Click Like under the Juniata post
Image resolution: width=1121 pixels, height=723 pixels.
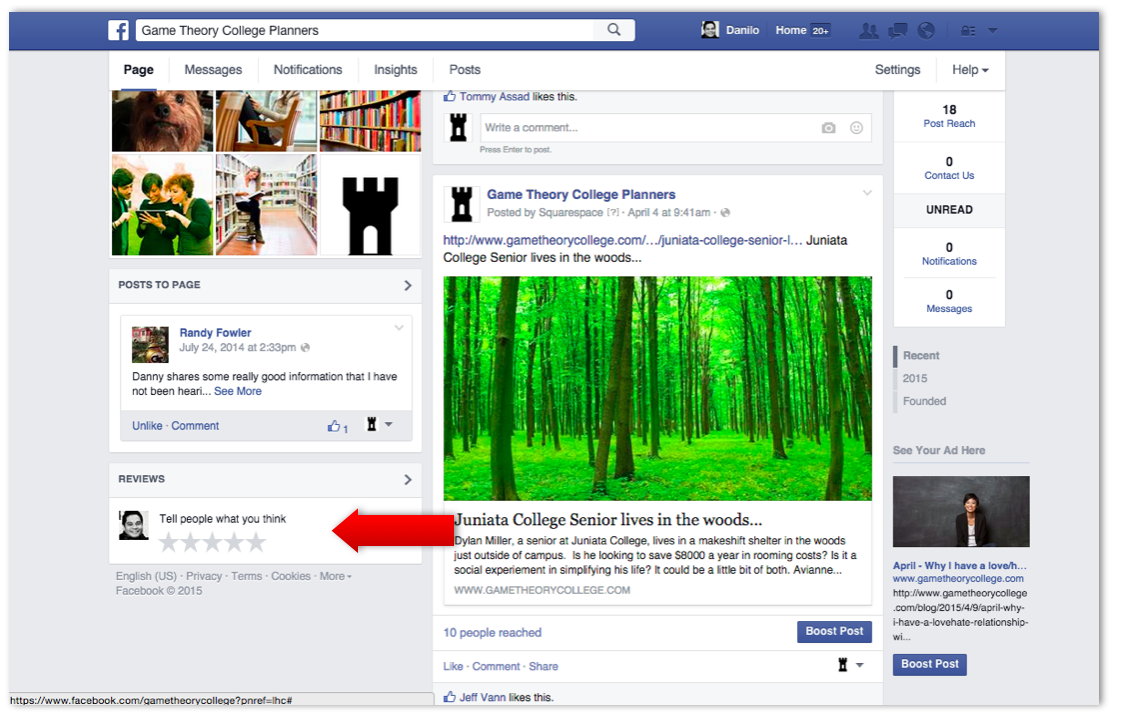[453, 667]
